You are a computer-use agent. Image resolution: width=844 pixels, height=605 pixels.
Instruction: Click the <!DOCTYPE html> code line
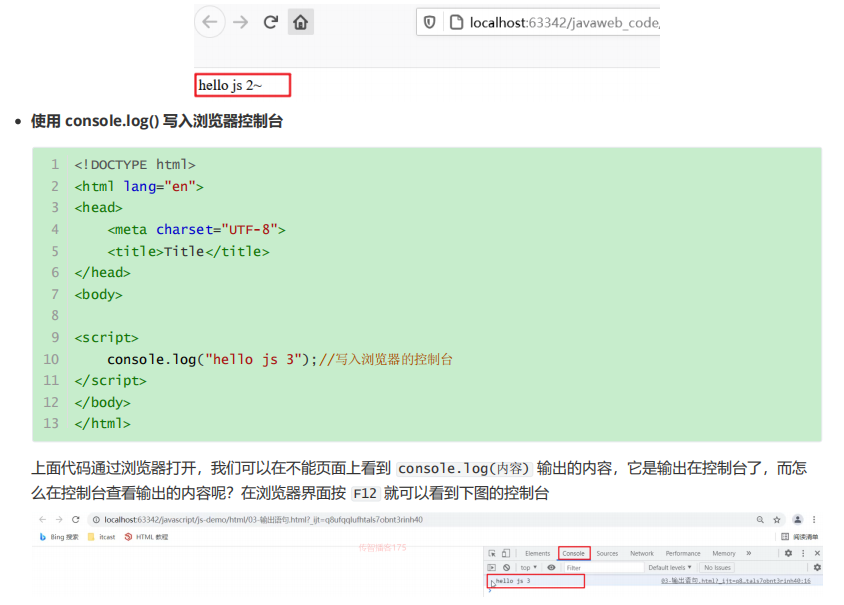pos(135,165)
